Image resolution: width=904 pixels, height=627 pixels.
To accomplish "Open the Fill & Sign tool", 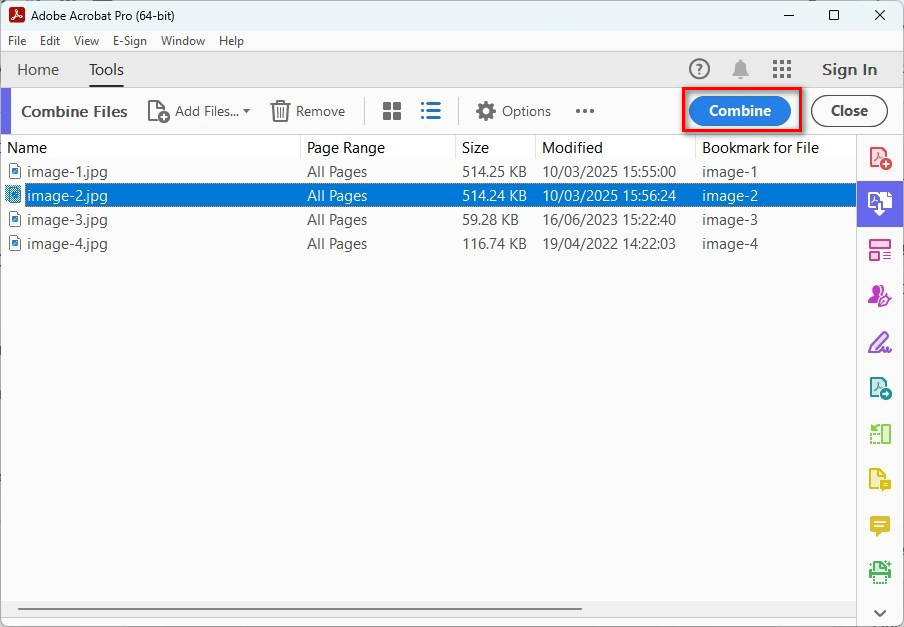I will [880, 341].
